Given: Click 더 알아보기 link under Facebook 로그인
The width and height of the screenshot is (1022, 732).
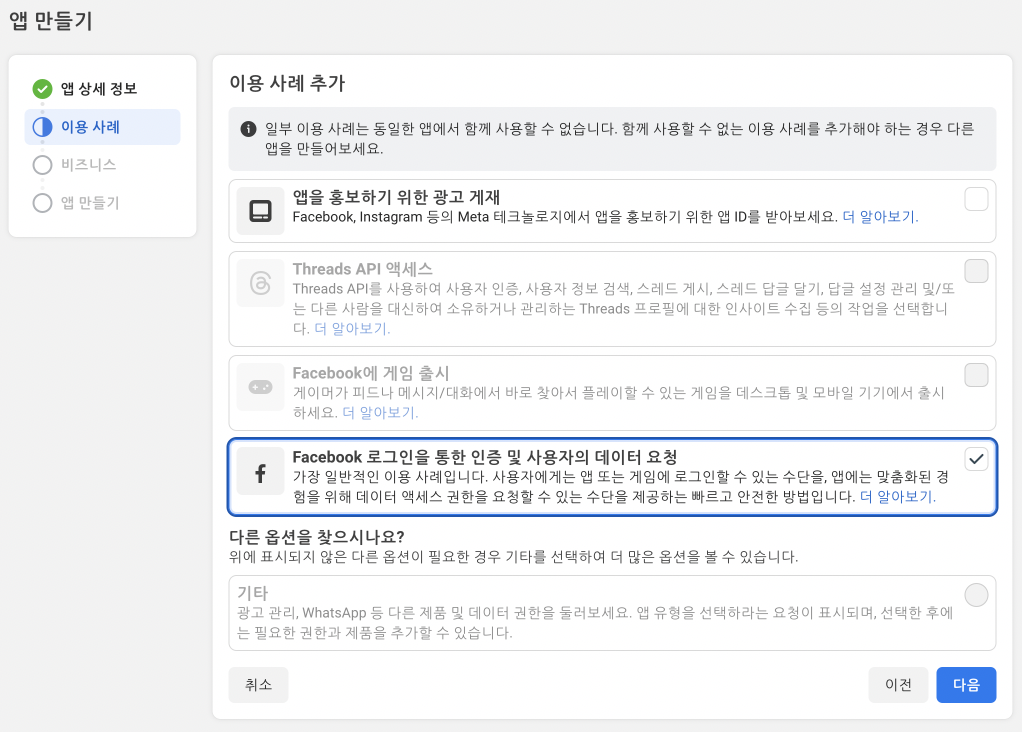Looking at the screenshot, I should 898,497.
